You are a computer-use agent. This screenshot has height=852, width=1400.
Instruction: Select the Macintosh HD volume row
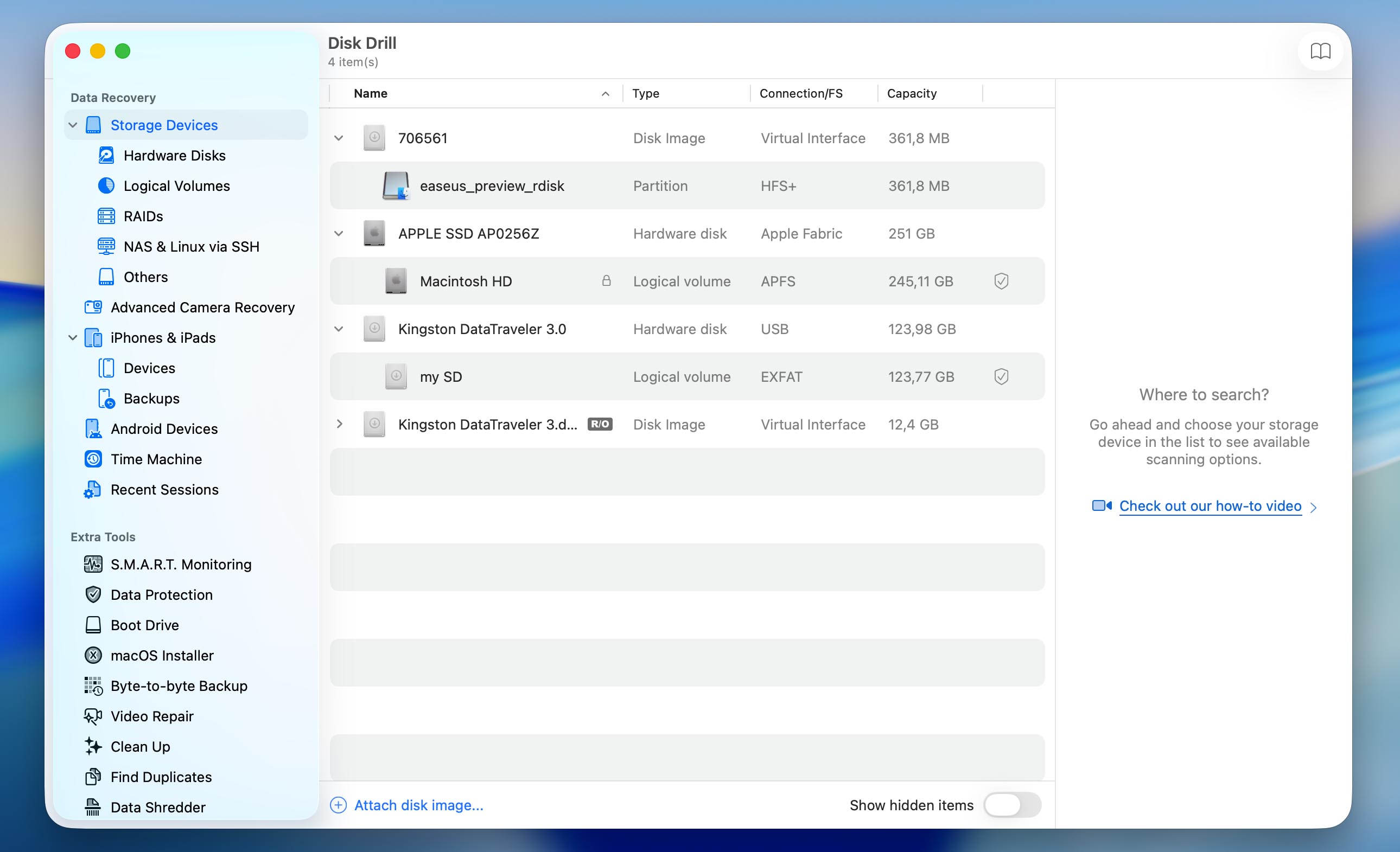tap(687, 281)
